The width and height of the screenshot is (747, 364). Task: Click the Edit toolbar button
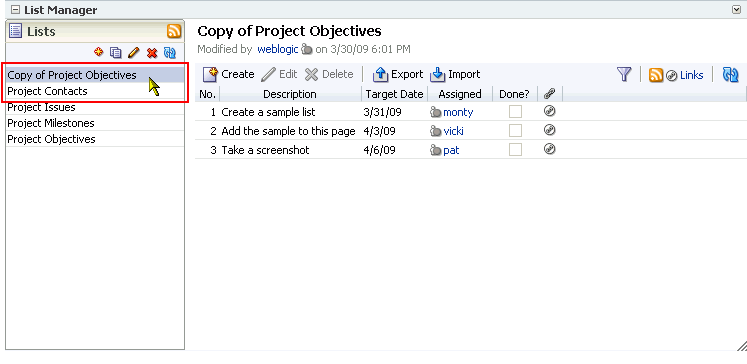(x=279, y=74)
